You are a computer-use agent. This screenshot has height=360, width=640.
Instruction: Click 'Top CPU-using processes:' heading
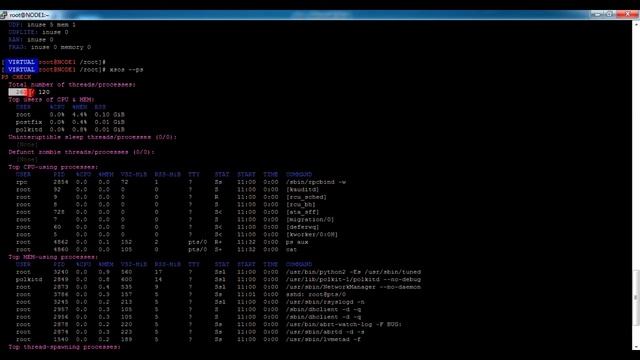[53, 167]
